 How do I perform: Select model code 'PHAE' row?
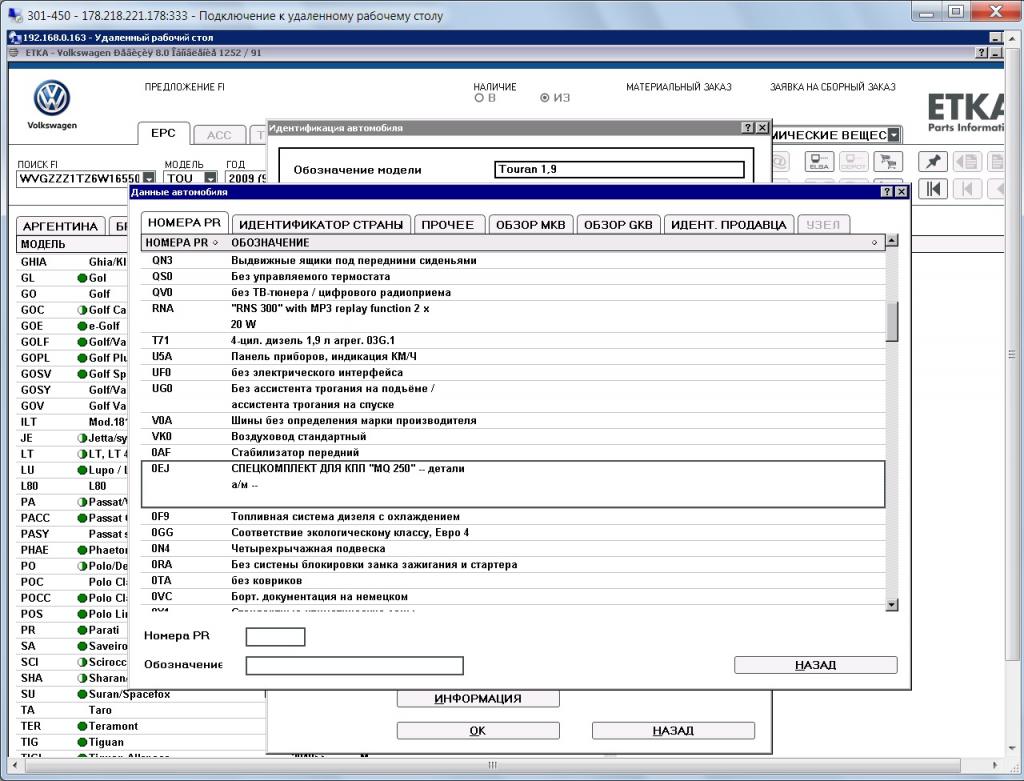coord(73,550)
